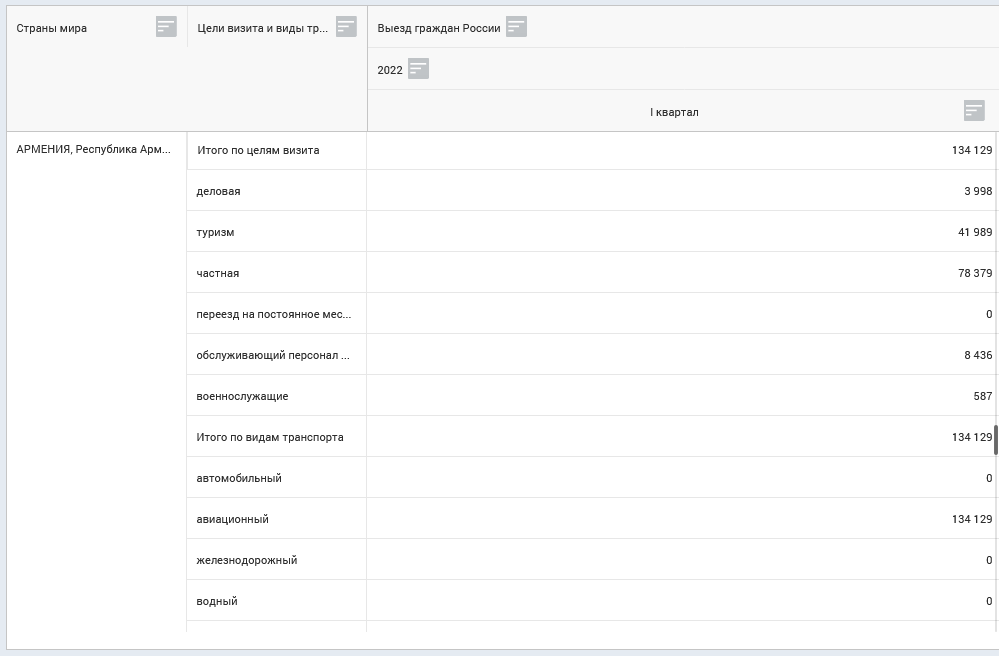This screenshot has height=656, width=999.
Task: Select the деловая row label
Action: pos(218,191)
